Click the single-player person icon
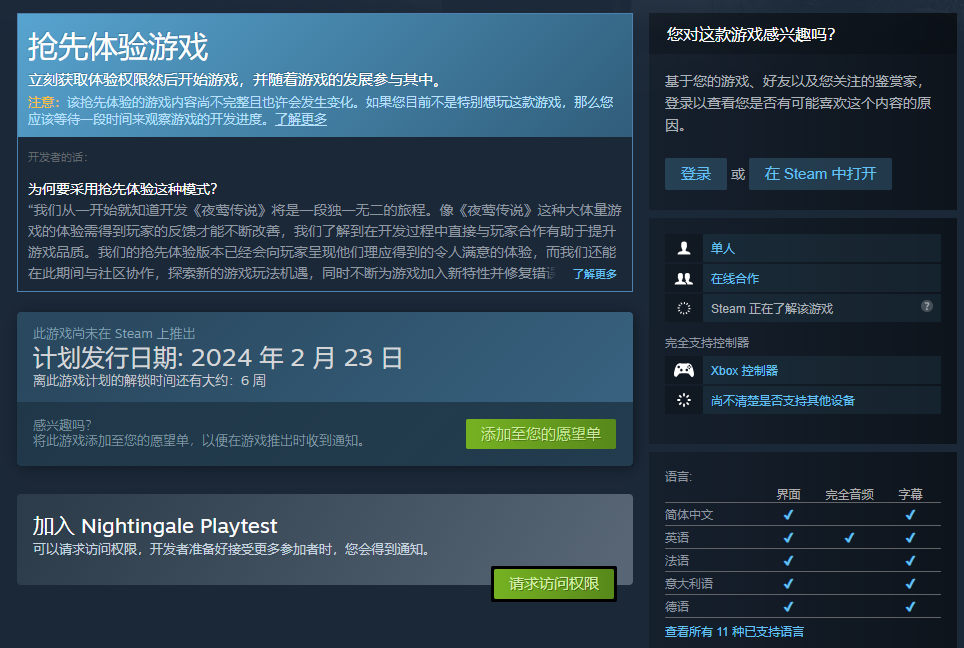This screenshot has width=964, height=648. [684, 248]
